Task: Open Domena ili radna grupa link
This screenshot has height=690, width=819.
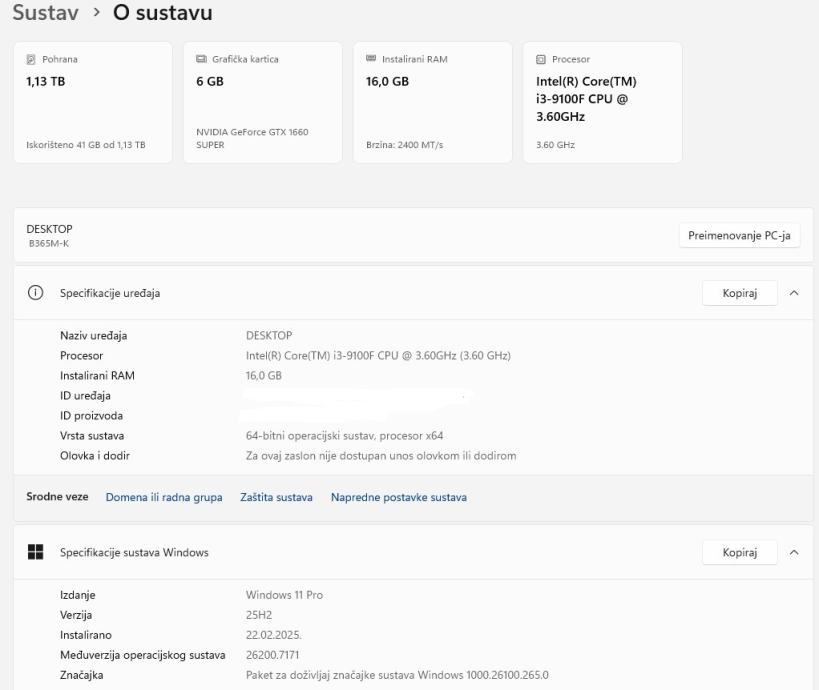Action: click(164, 497)
